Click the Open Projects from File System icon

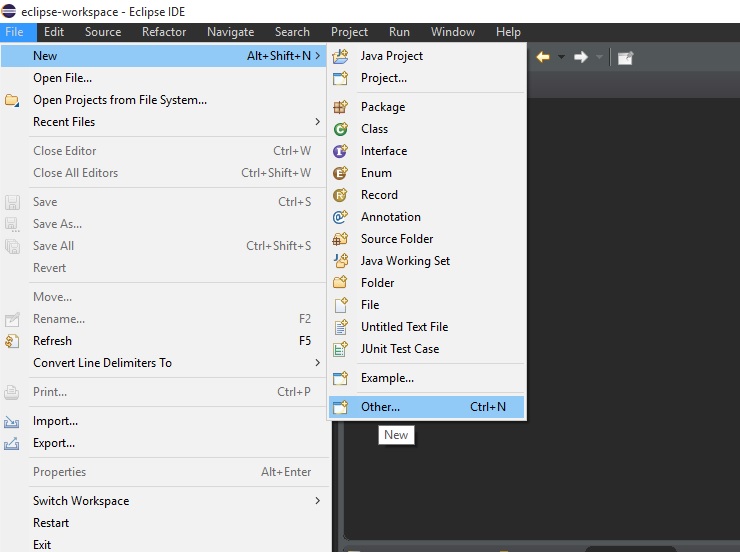pyautogui.click(x=12, y=100)
